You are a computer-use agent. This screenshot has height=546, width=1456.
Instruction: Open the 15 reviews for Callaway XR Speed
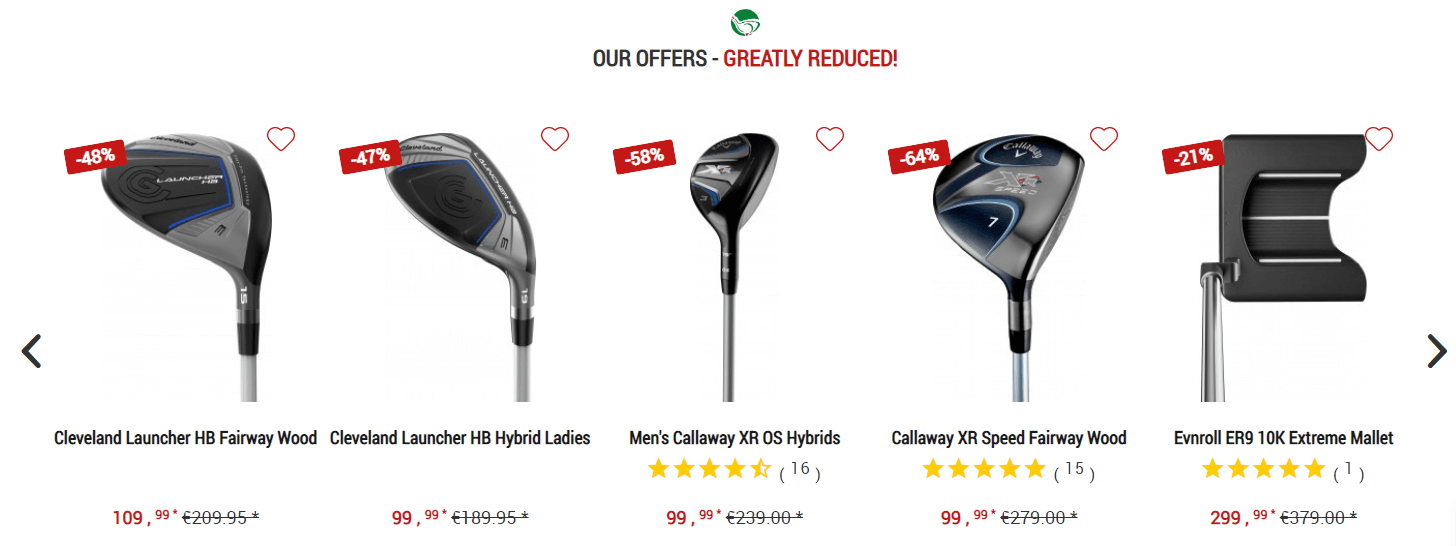point(1074,470)
